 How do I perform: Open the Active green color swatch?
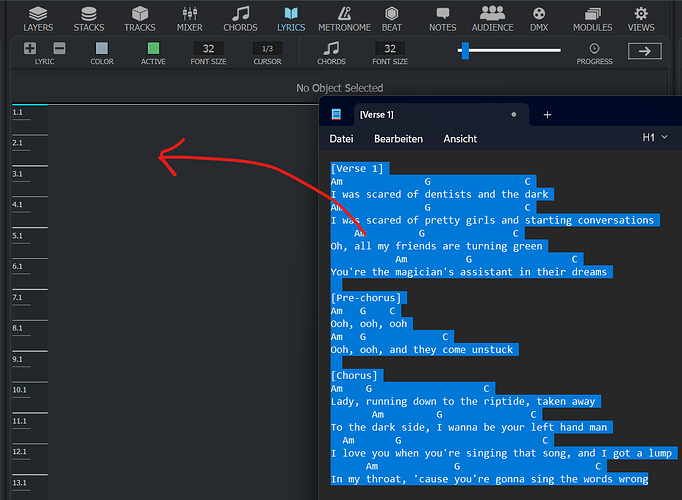coord(153,48)
